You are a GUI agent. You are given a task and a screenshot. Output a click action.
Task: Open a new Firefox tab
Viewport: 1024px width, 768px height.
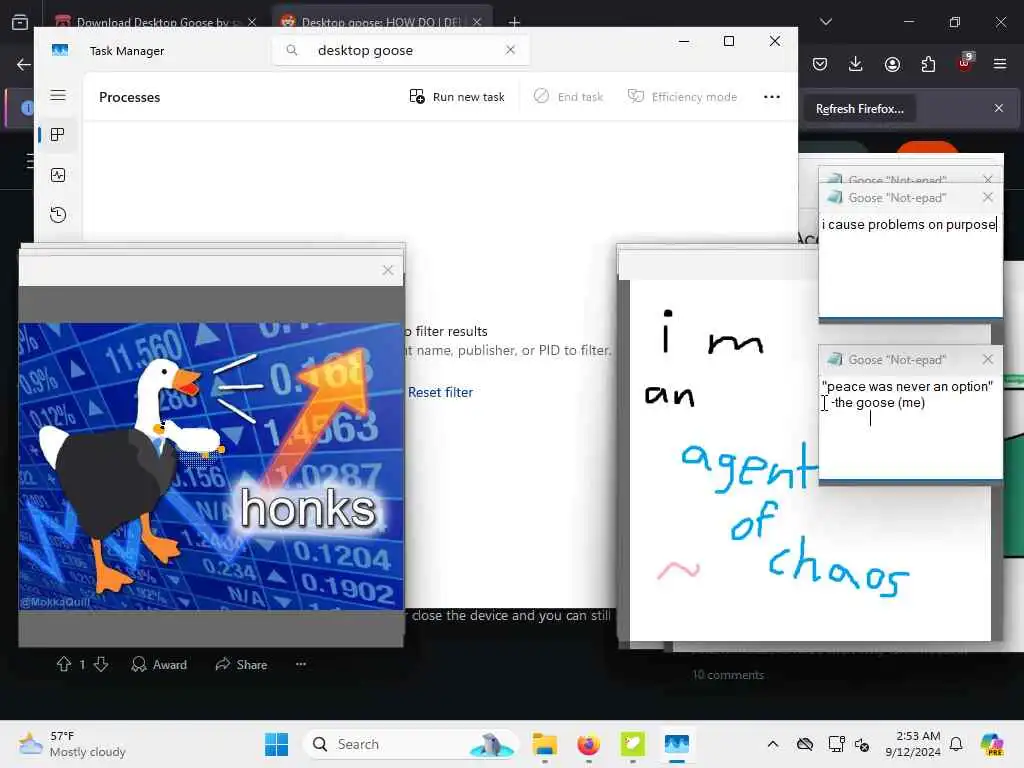tap(515, 22)
